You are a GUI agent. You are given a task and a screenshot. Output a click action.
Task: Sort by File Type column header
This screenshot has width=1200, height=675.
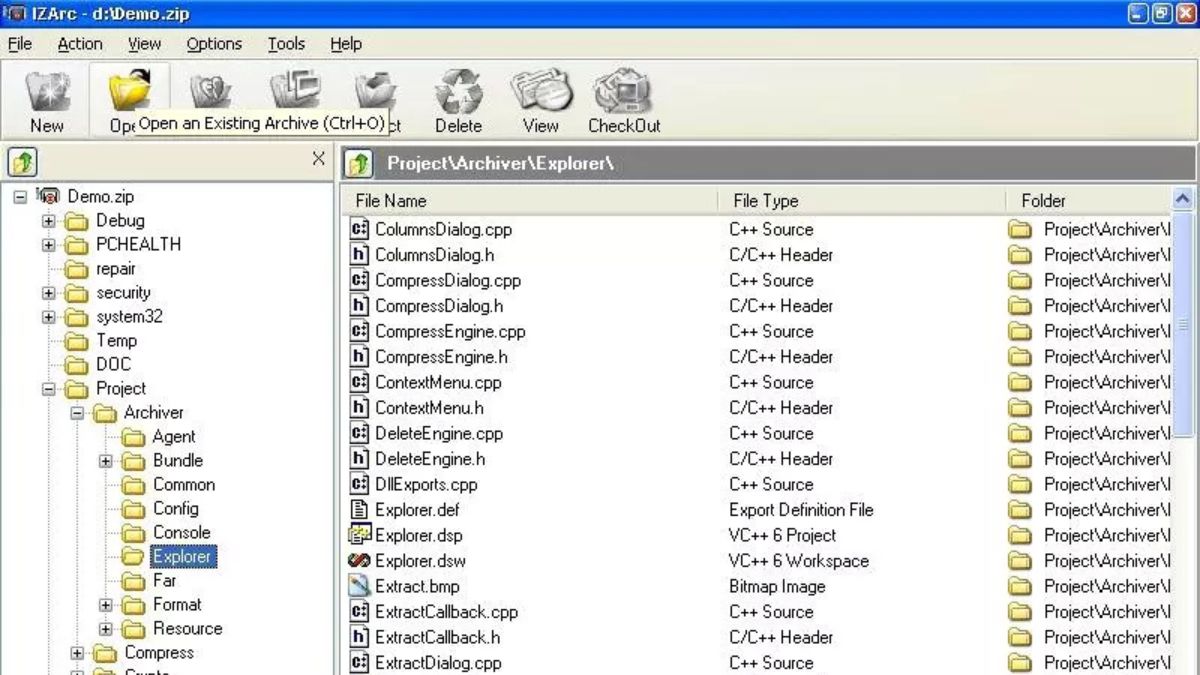pyautogui.click(x=862, y=201)
